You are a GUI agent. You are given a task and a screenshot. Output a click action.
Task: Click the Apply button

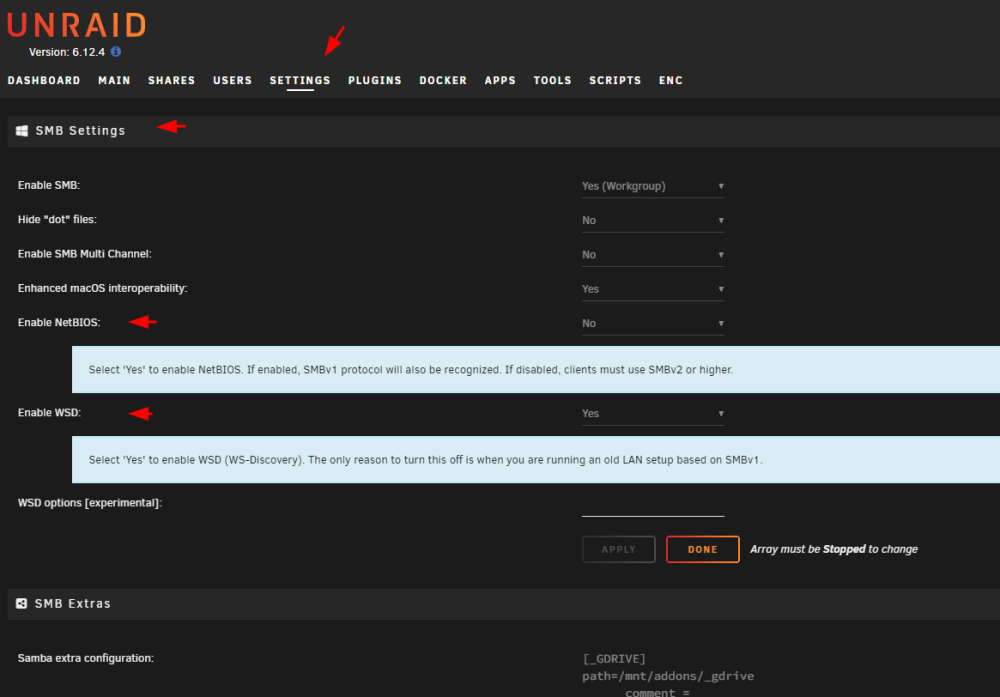click(x=619, y=549)
